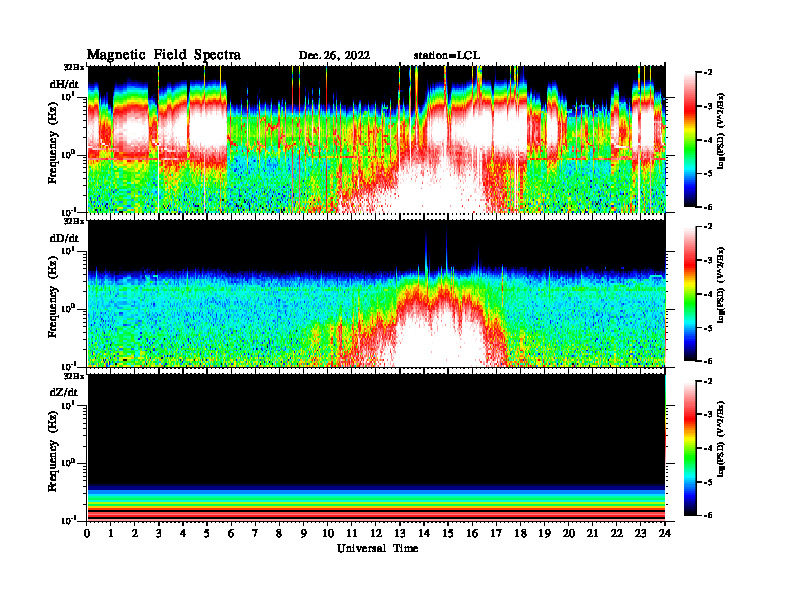Viewport: 792px width, 612px height.
Task: Click the "-6" tick on dH/dt color bar
Action: (708, 207)
